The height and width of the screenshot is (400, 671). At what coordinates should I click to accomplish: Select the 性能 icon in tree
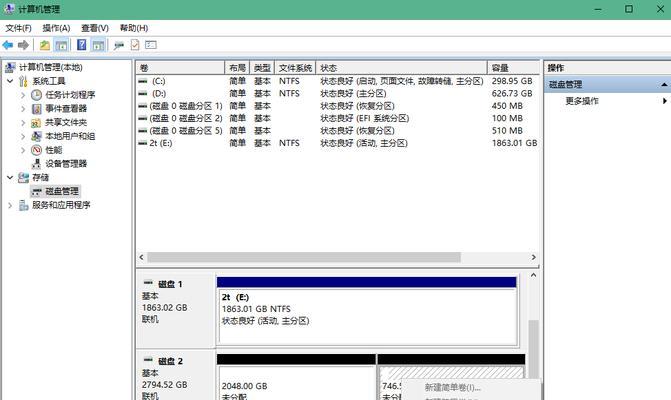[36, 150]
